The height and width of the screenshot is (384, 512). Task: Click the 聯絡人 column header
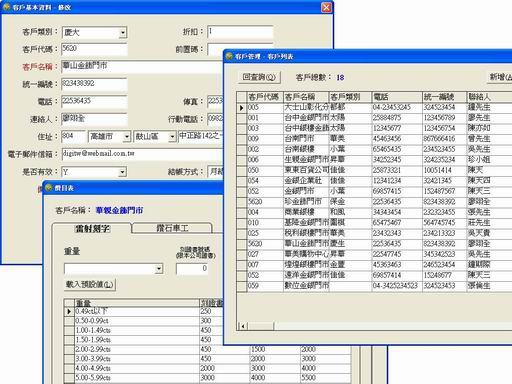(x=489, y=97)
